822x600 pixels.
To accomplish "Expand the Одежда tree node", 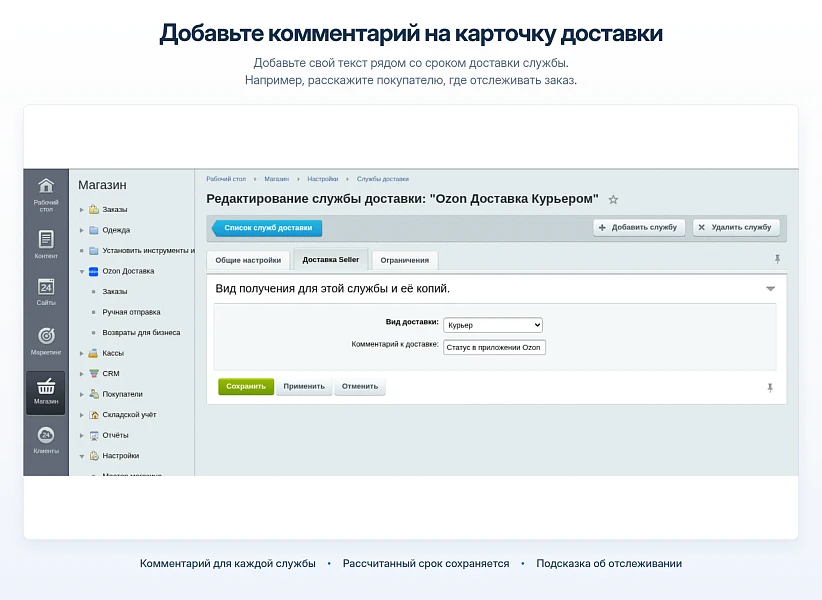I will click(82, 230).
